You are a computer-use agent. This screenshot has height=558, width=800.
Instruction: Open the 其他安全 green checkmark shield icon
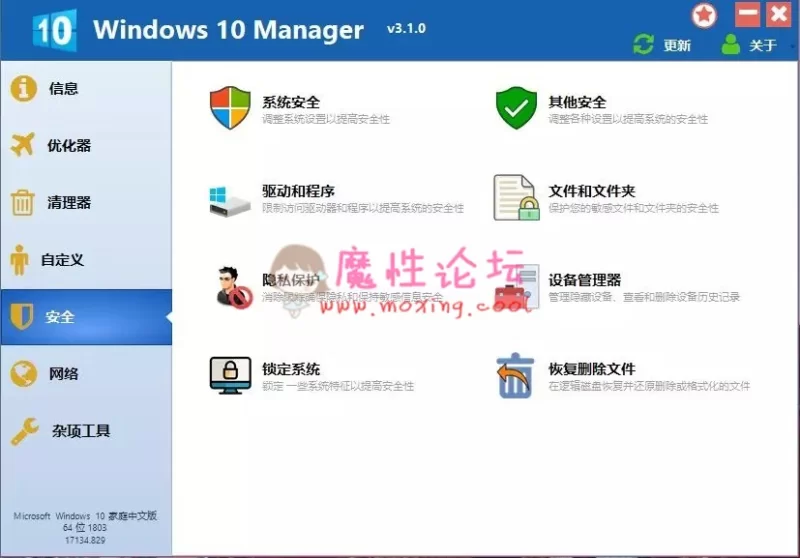pyautogui.click(x=516, y=108)
